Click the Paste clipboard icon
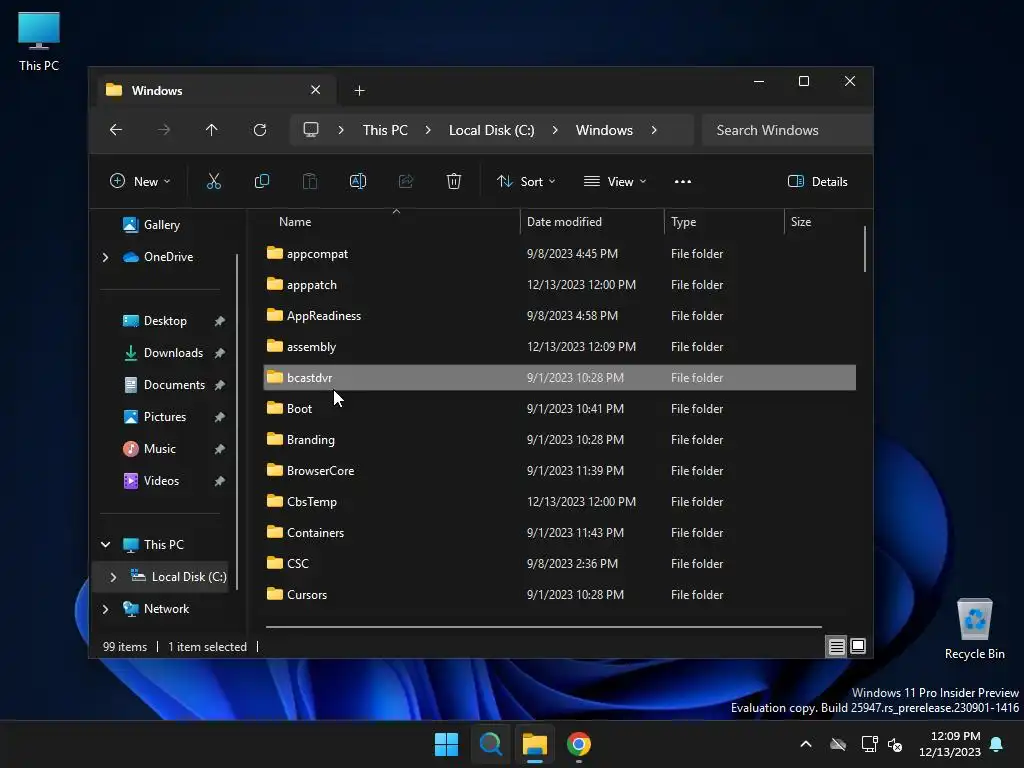 pos(310,182)
